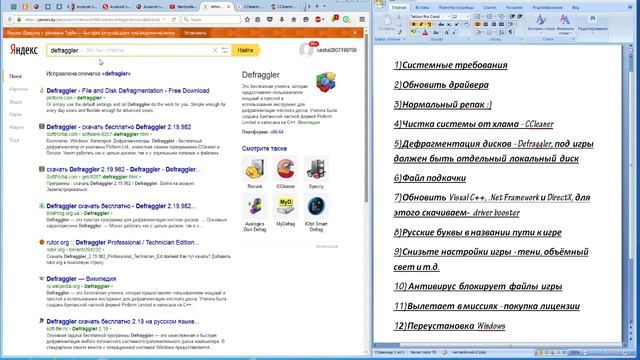The width and height of the screenshot is (640, 360).
Task: Select Видео in Yandex left sidebar
Action: (16, 102)
